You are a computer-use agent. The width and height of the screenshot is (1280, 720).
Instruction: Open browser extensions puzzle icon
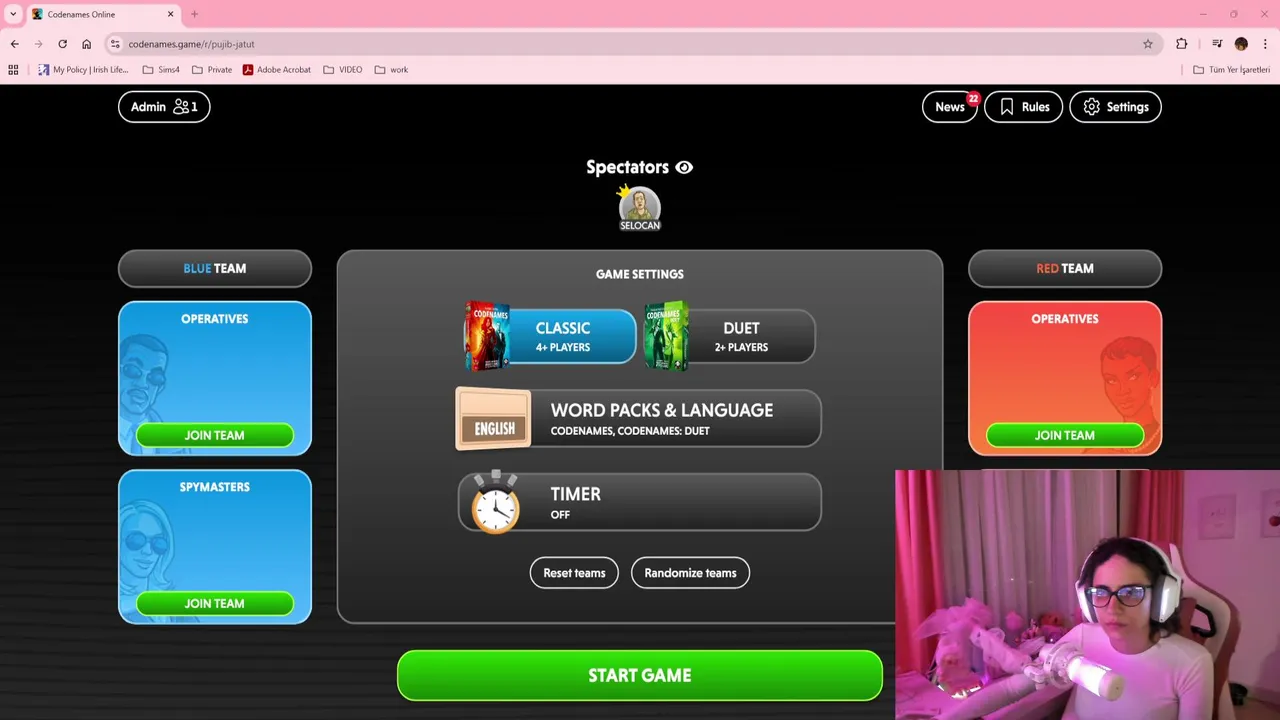[1182, 44]
